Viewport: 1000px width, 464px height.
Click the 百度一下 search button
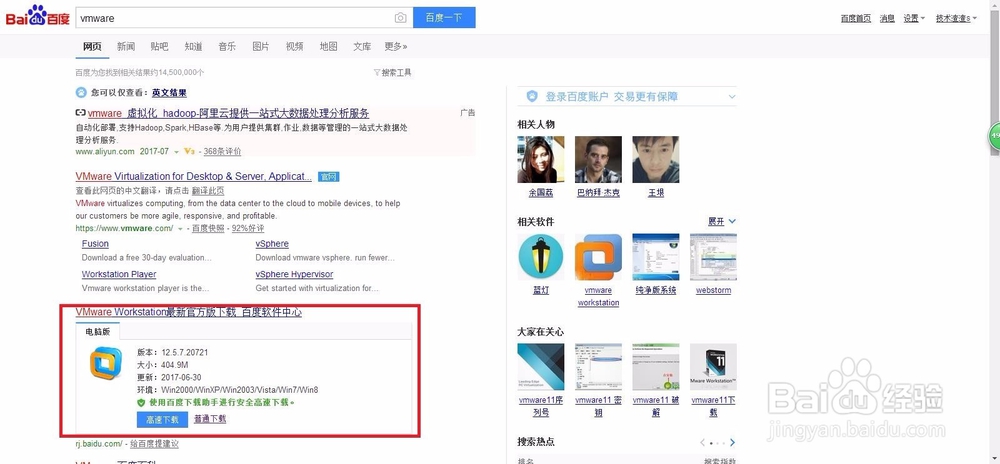click(444, 18)
